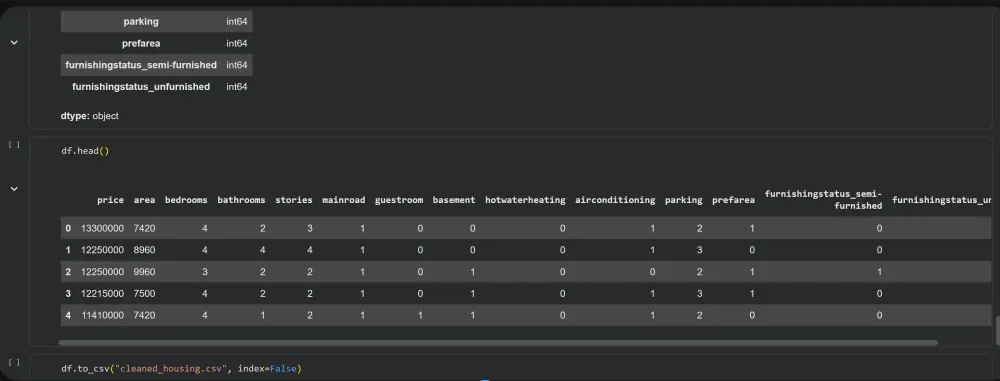Click row index 4 of the dataframe
The width and height of the screenshot is (1000, 381).
pyautogui.click(x=68, y=315)
